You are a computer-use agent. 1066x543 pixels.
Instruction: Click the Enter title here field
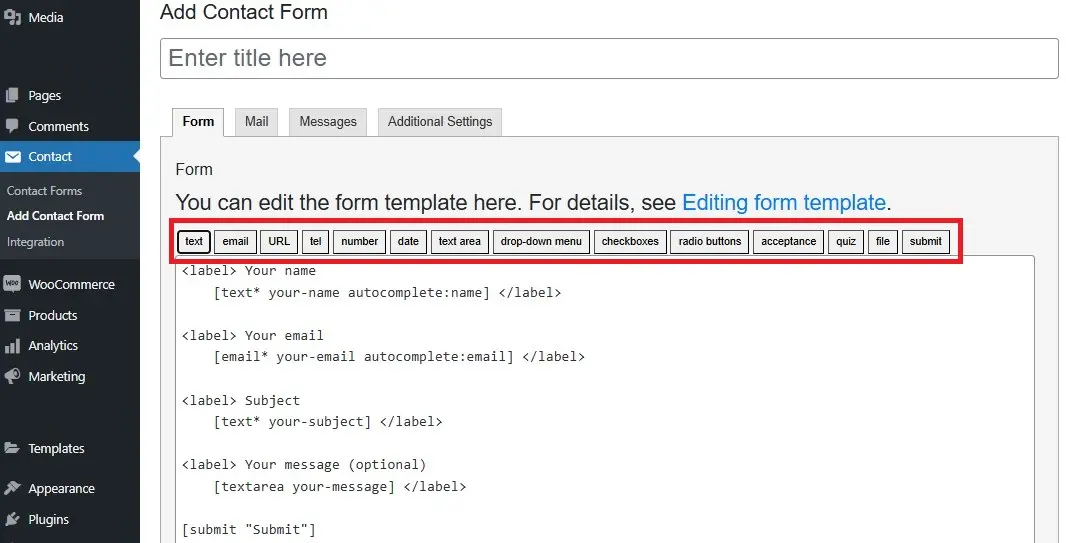tap(609, 58)
